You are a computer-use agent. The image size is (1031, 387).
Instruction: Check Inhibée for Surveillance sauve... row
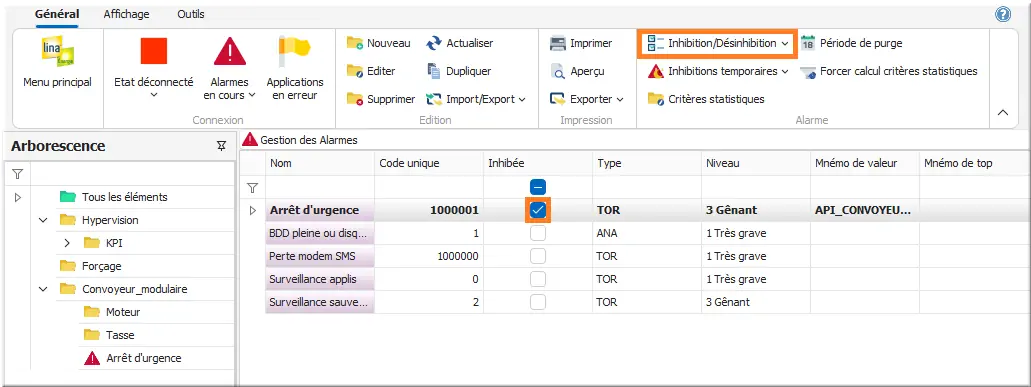(538, 302)
